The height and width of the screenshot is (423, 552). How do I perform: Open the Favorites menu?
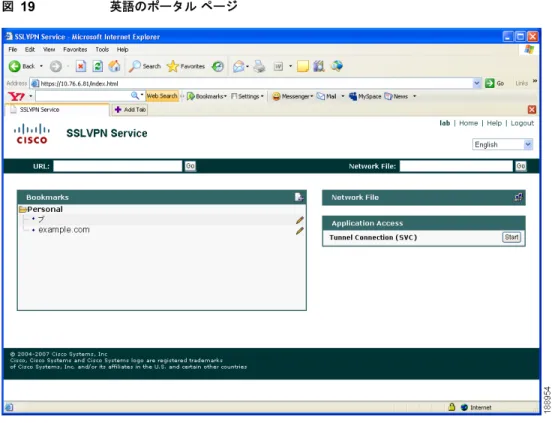coord(75,50)
